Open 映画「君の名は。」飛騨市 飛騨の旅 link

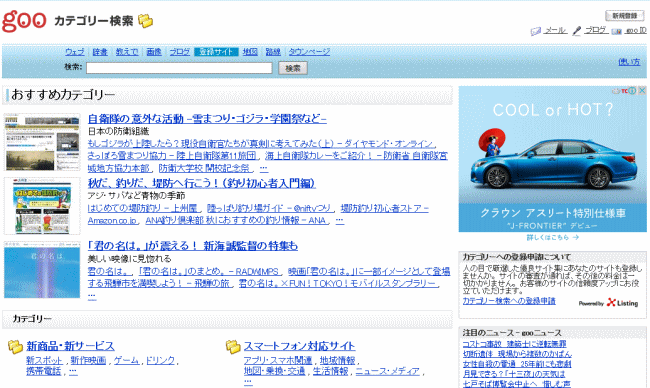(x=269, y=278)
